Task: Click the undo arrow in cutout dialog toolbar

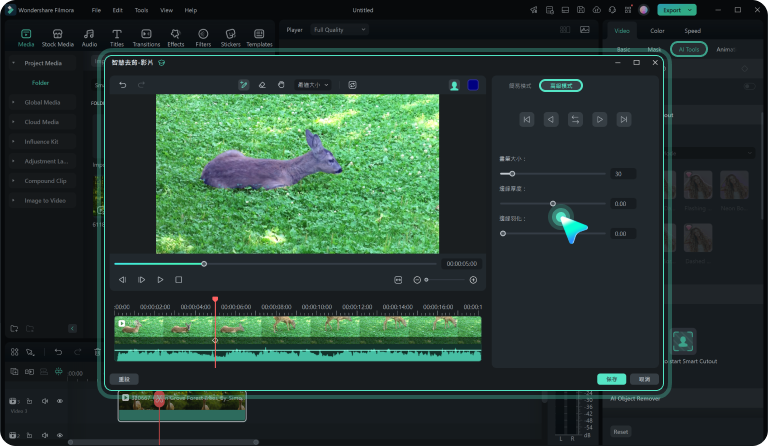Action: pos(122,85)
